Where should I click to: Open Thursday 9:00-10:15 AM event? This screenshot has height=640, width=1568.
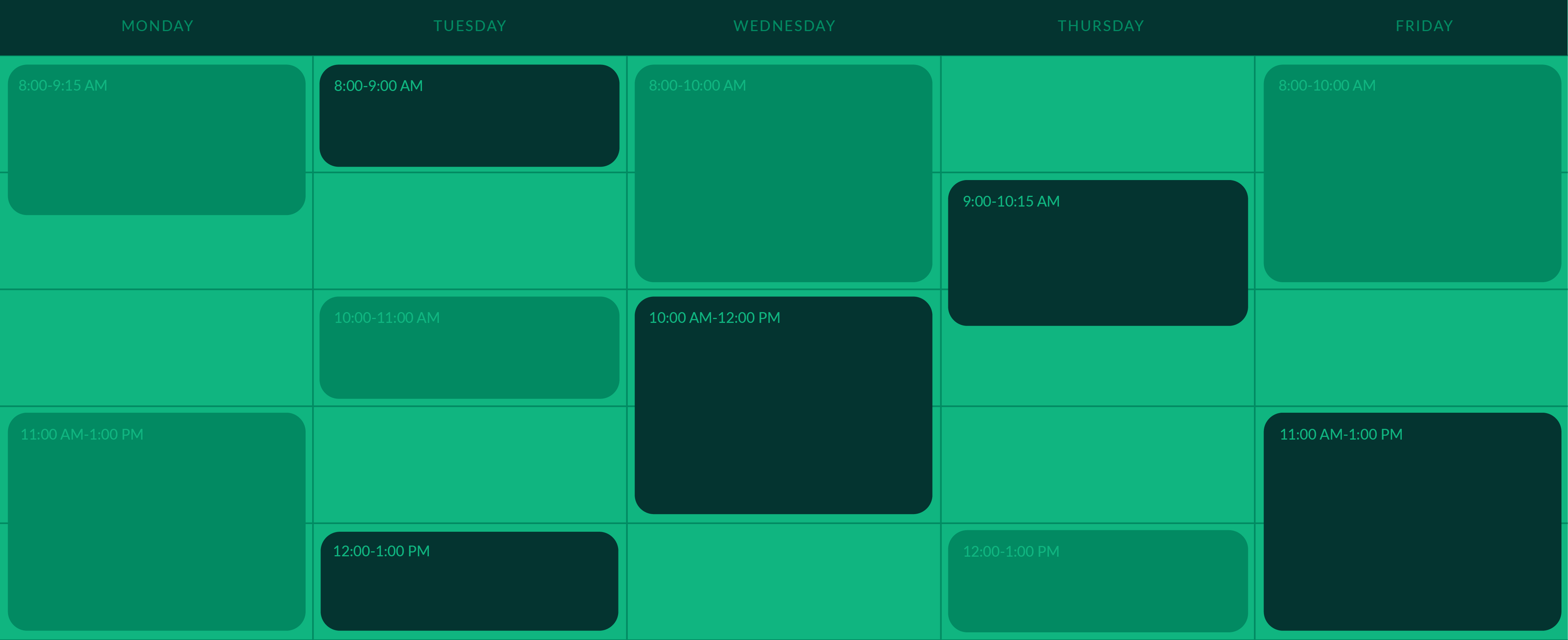[1098, 253]
